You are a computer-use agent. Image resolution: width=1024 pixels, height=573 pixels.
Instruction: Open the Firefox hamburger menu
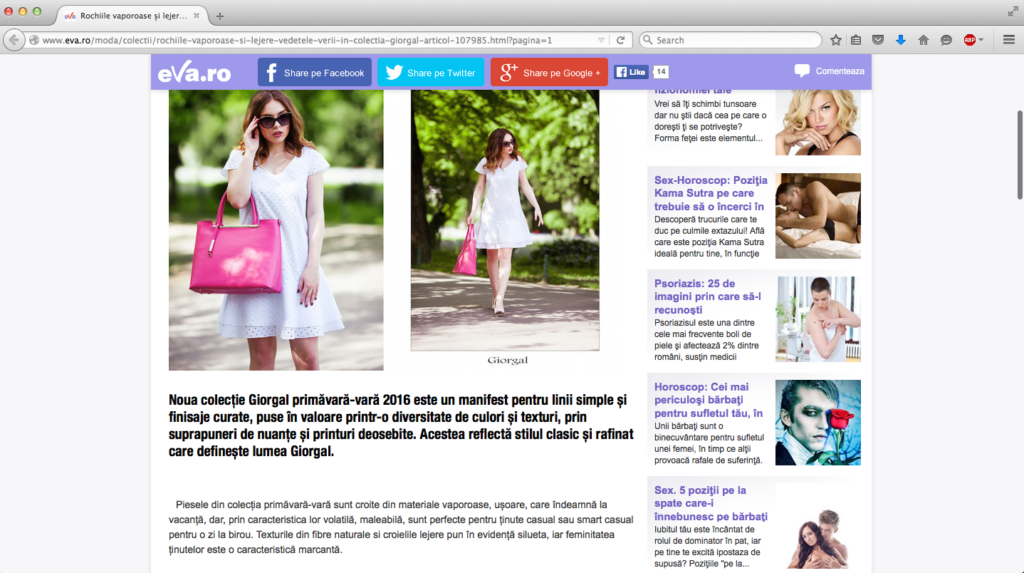point(1008,40)
